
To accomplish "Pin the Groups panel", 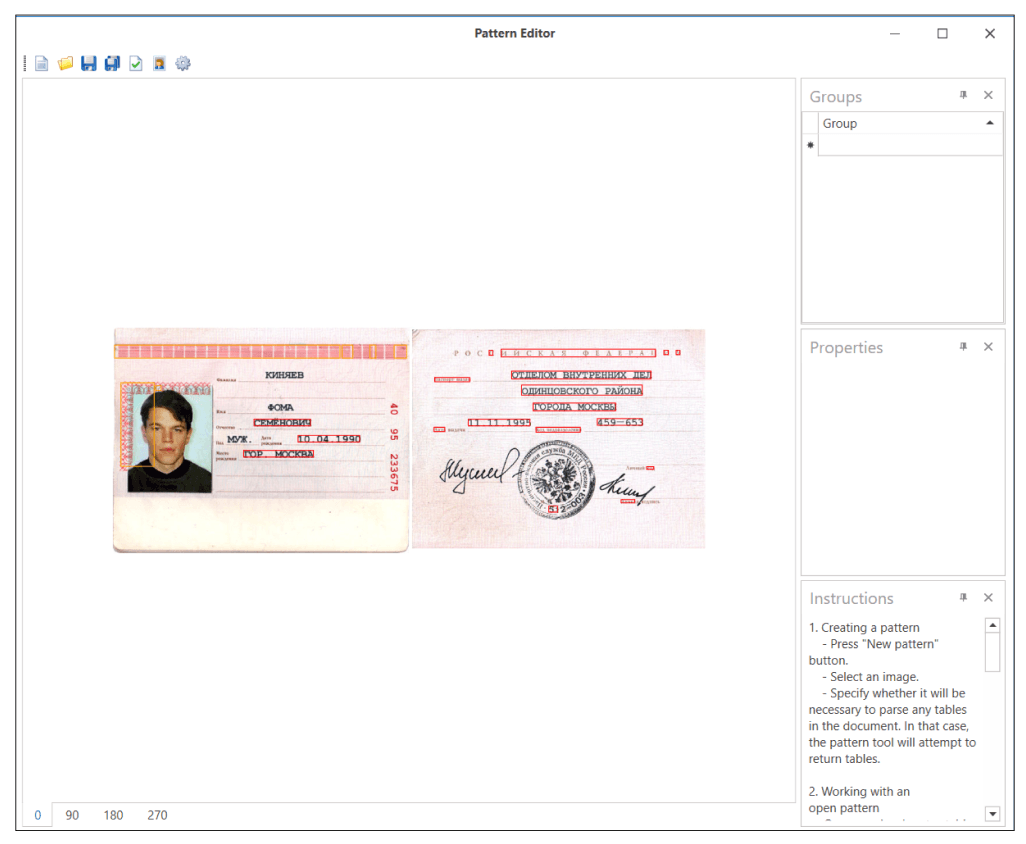I will coord(963,96).
